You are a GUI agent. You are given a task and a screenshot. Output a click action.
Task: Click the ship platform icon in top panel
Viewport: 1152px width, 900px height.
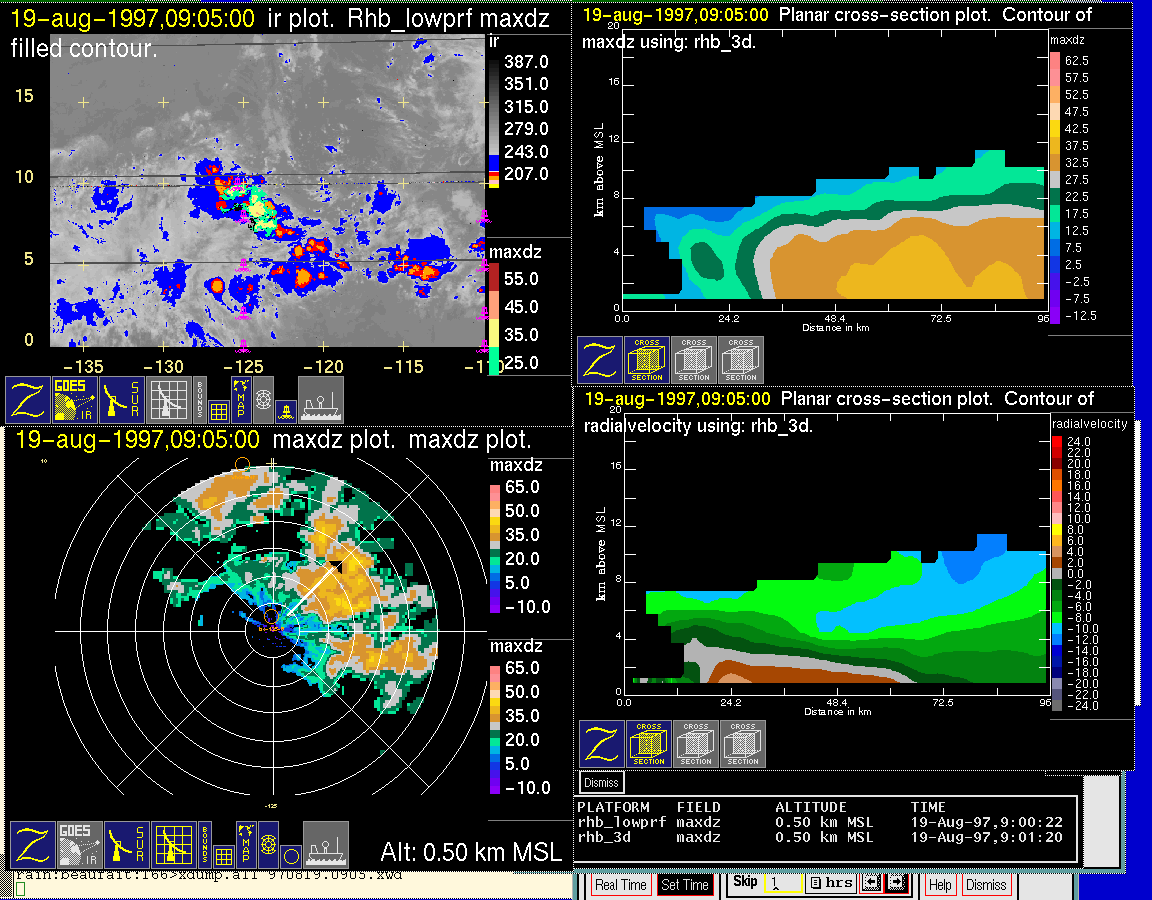(x=321, y=399)
